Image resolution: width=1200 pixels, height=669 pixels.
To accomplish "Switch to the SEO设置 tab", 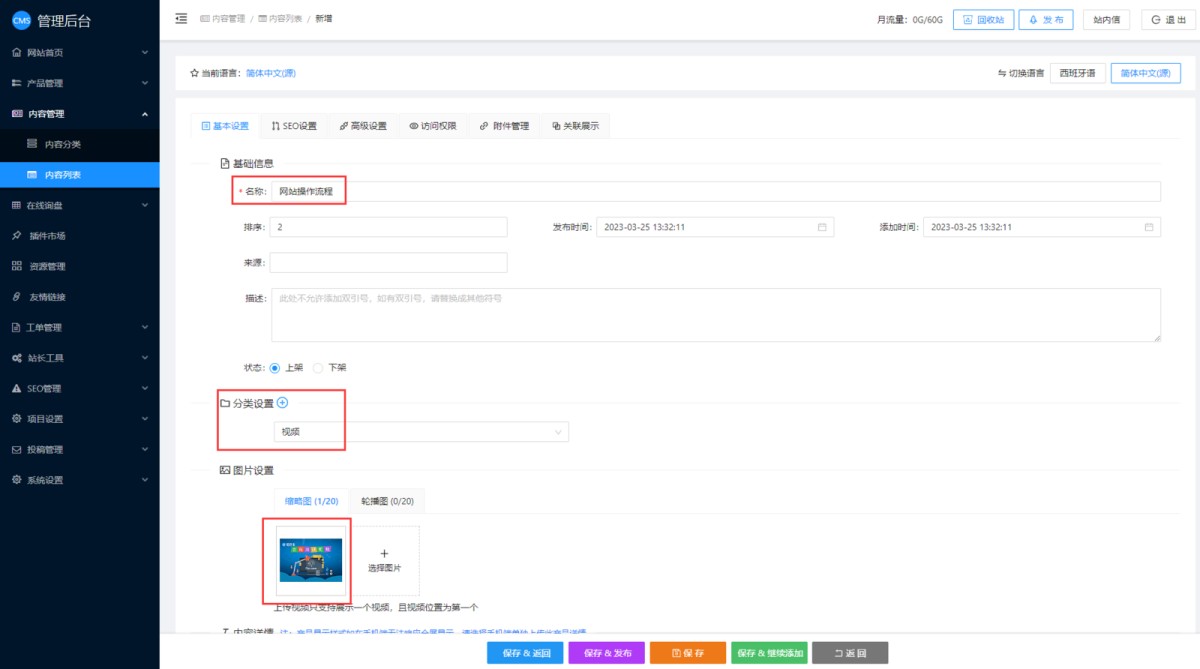I will 294,126.
